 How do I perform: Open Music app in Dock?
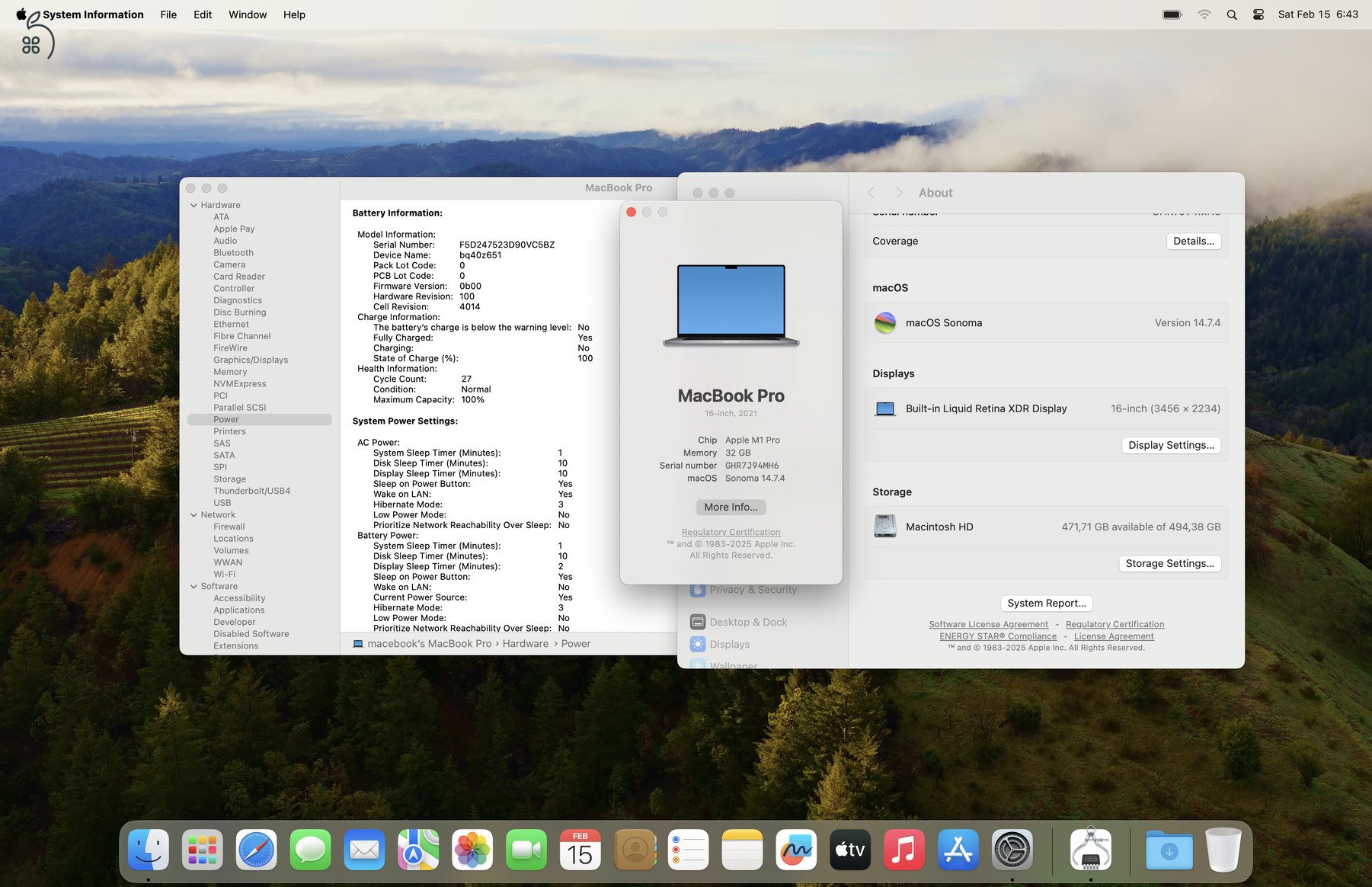(904, 850)
